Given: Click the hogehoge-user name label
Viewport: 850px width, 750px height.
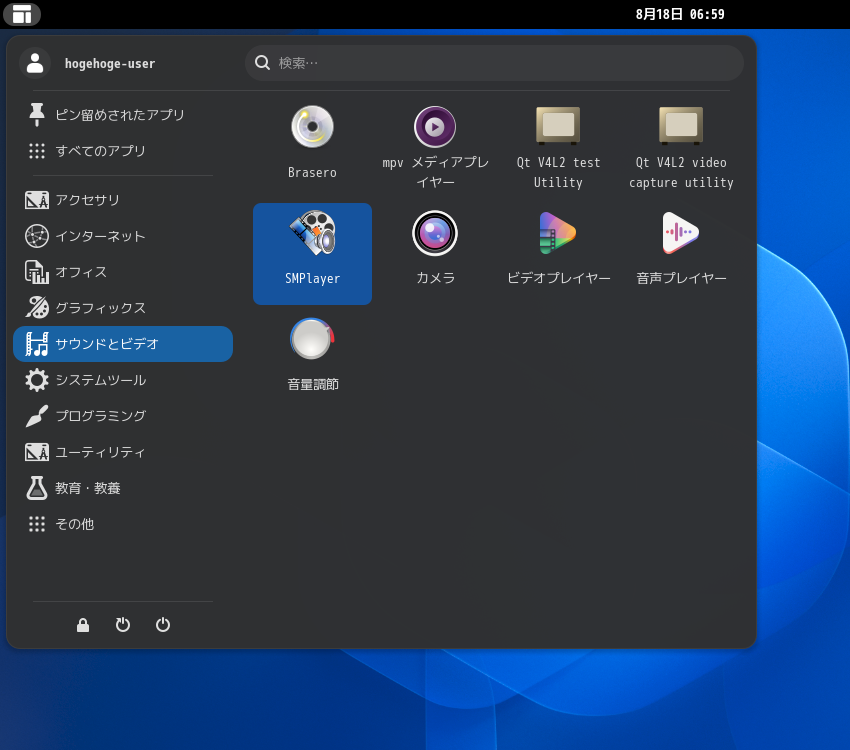Looking at the screenshot, I should (110, 63).
